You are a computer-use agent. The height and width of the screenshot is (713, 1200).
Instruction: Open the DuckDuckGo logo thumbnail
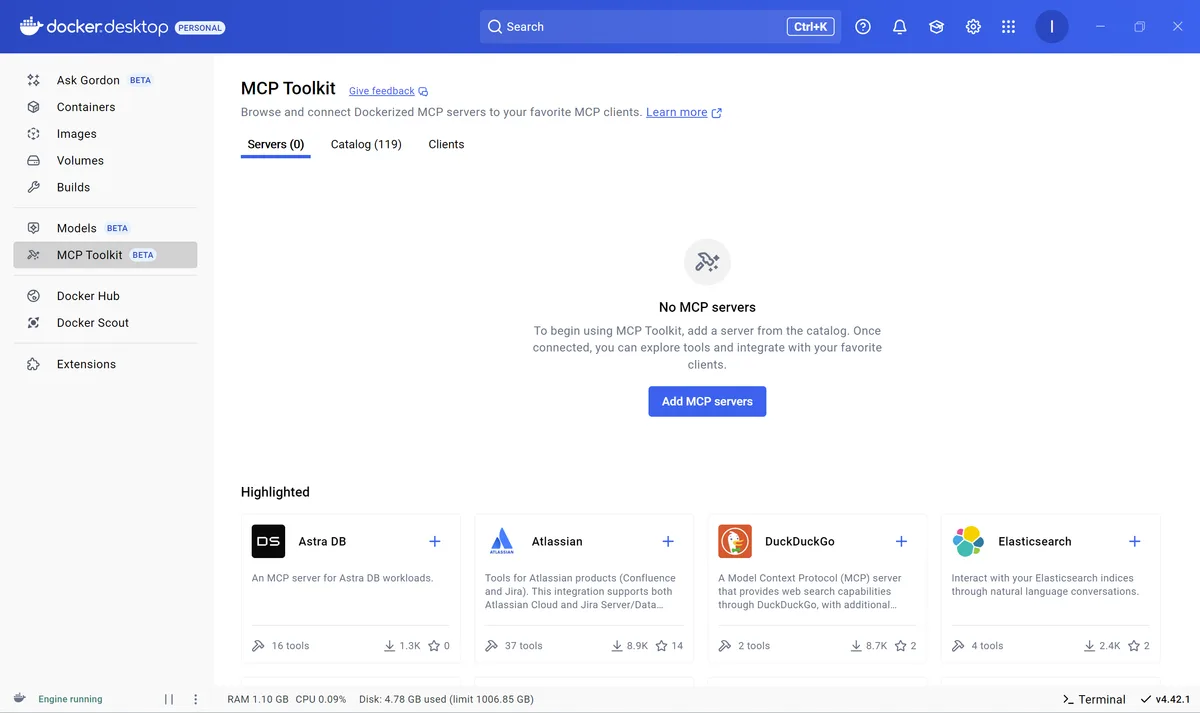point(735,541)
